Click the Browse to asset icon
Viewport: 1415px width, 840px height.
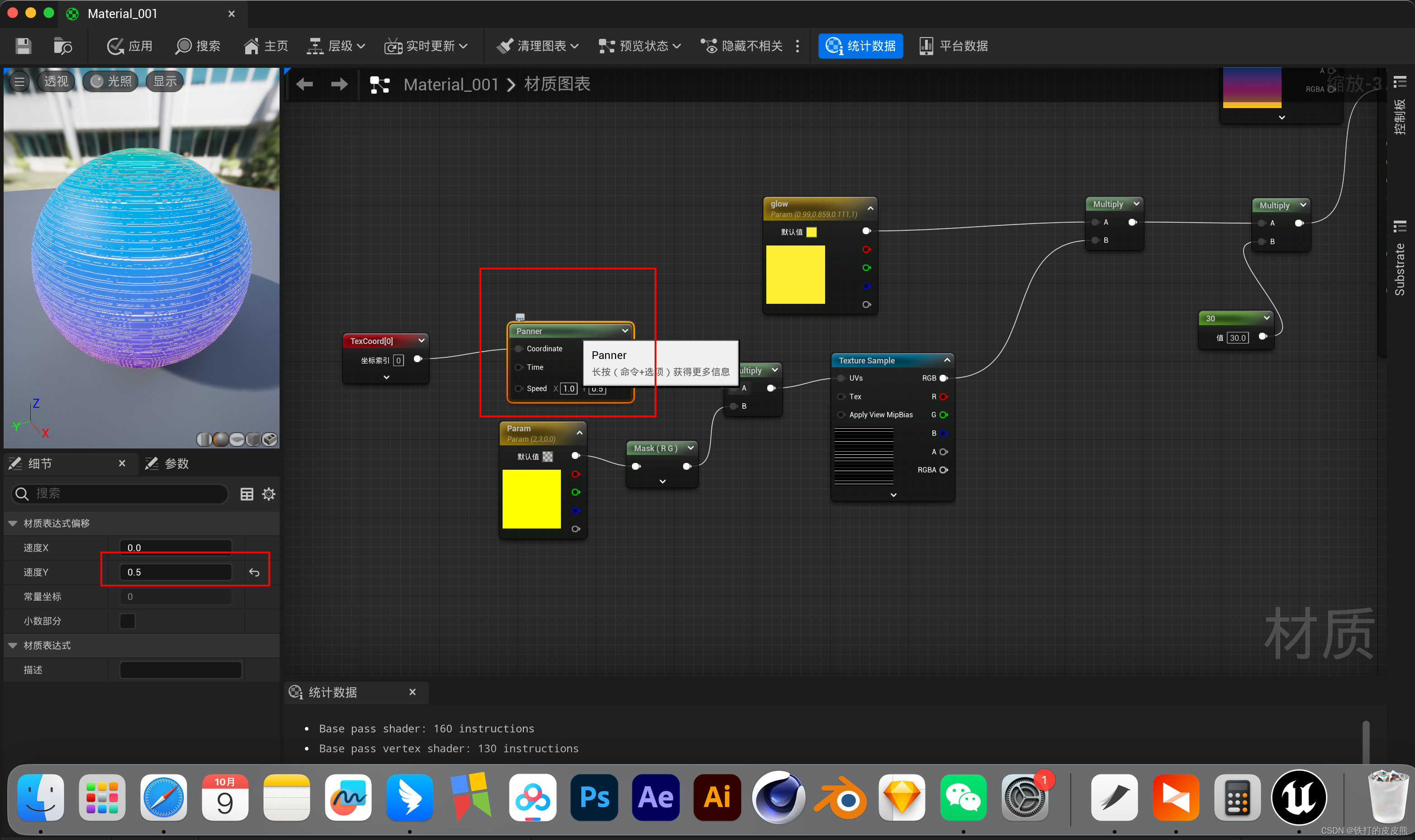coord(62,46)
